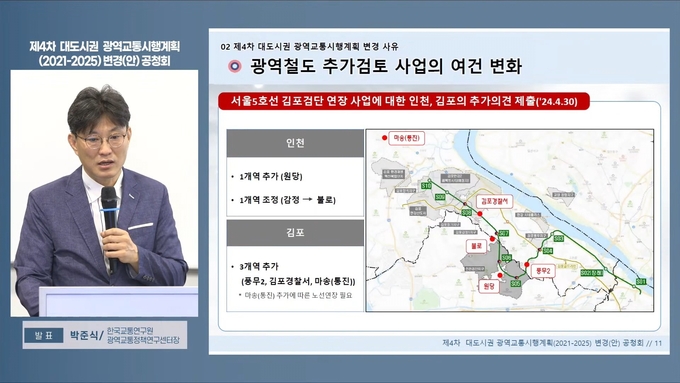Click the red dot next to 풍무2 label
This screenshot has height=383, width=680.
coord(527,265)
